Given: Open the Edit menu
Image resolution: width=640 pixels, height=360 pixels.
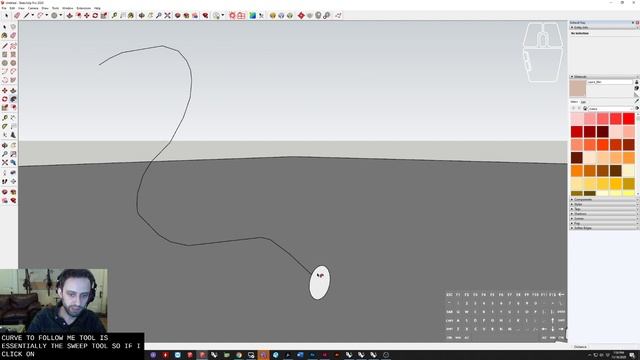Looking at the screenshot, I should click(x=12, y=8).
